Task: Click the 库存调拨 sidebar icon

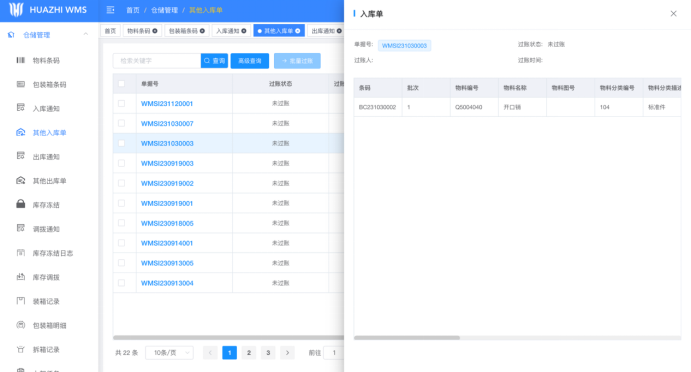Action: [x=21, y=276]
